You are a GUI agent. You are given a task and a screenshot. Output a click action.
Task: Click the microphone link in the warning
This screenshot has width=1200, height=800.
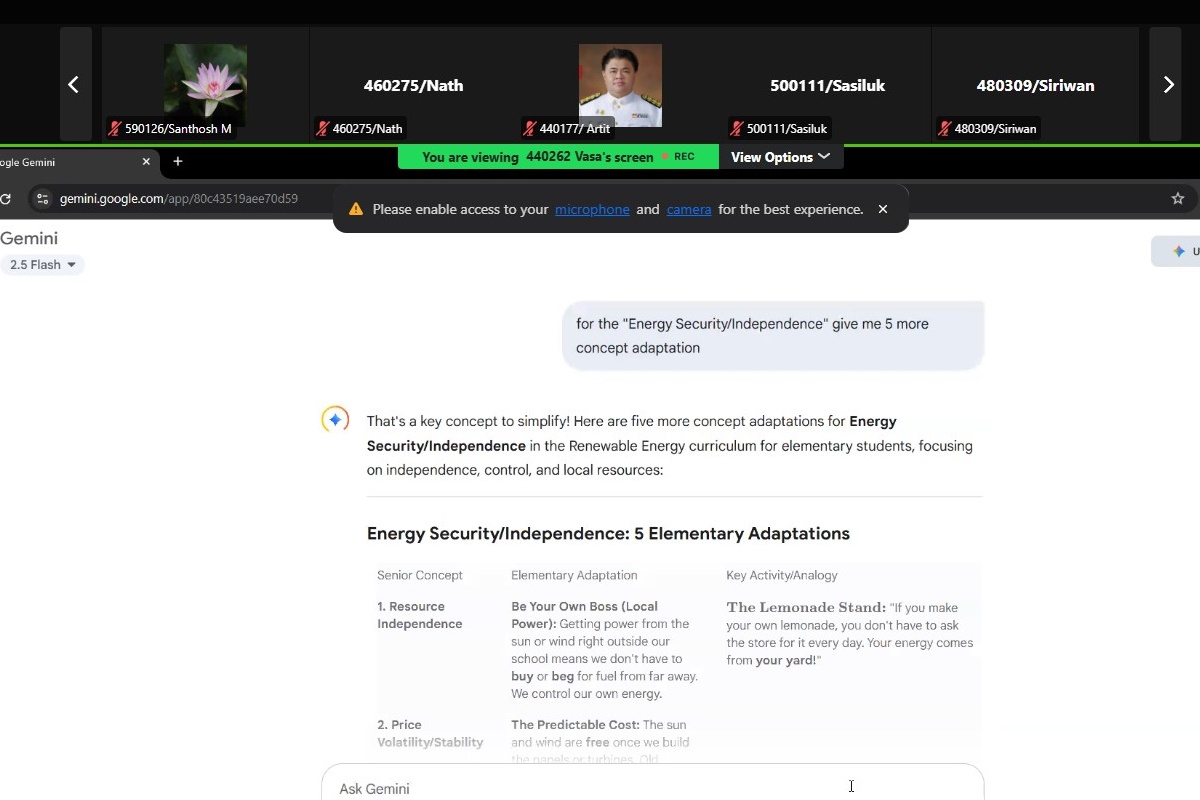pyautogui.click(x=592, y=209)
